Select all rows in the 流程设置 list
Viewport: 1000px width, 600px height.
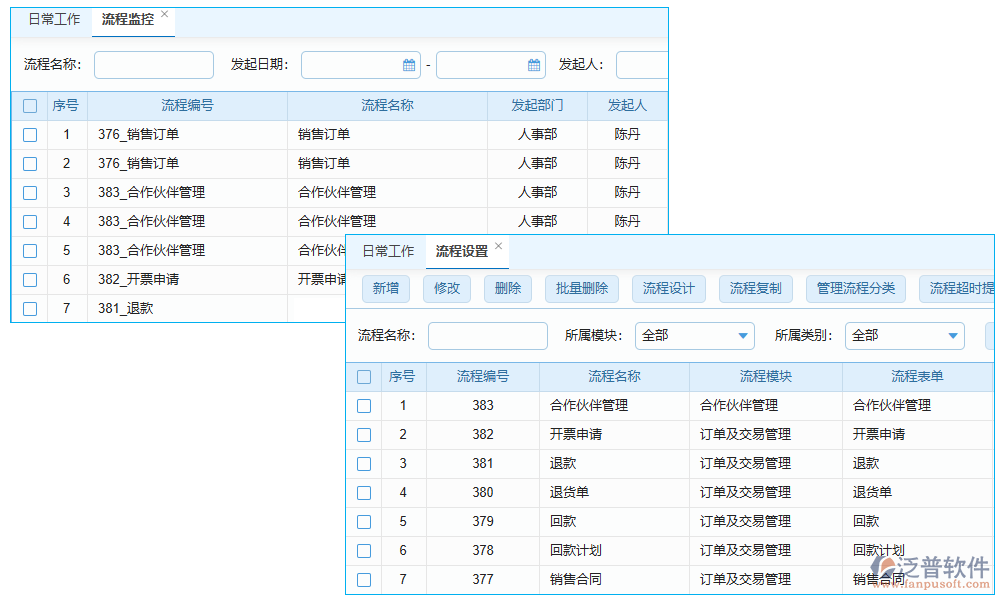[x=365, y=377]
